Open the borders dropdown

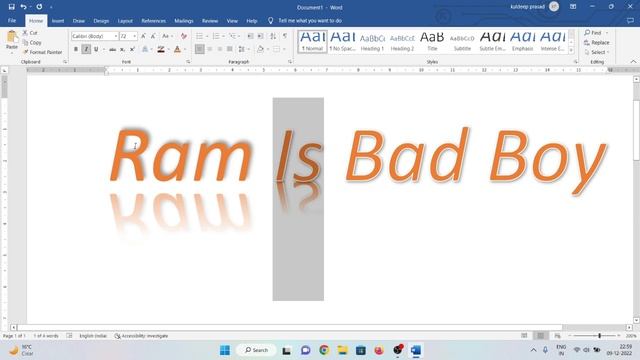[x=284, y=49]
